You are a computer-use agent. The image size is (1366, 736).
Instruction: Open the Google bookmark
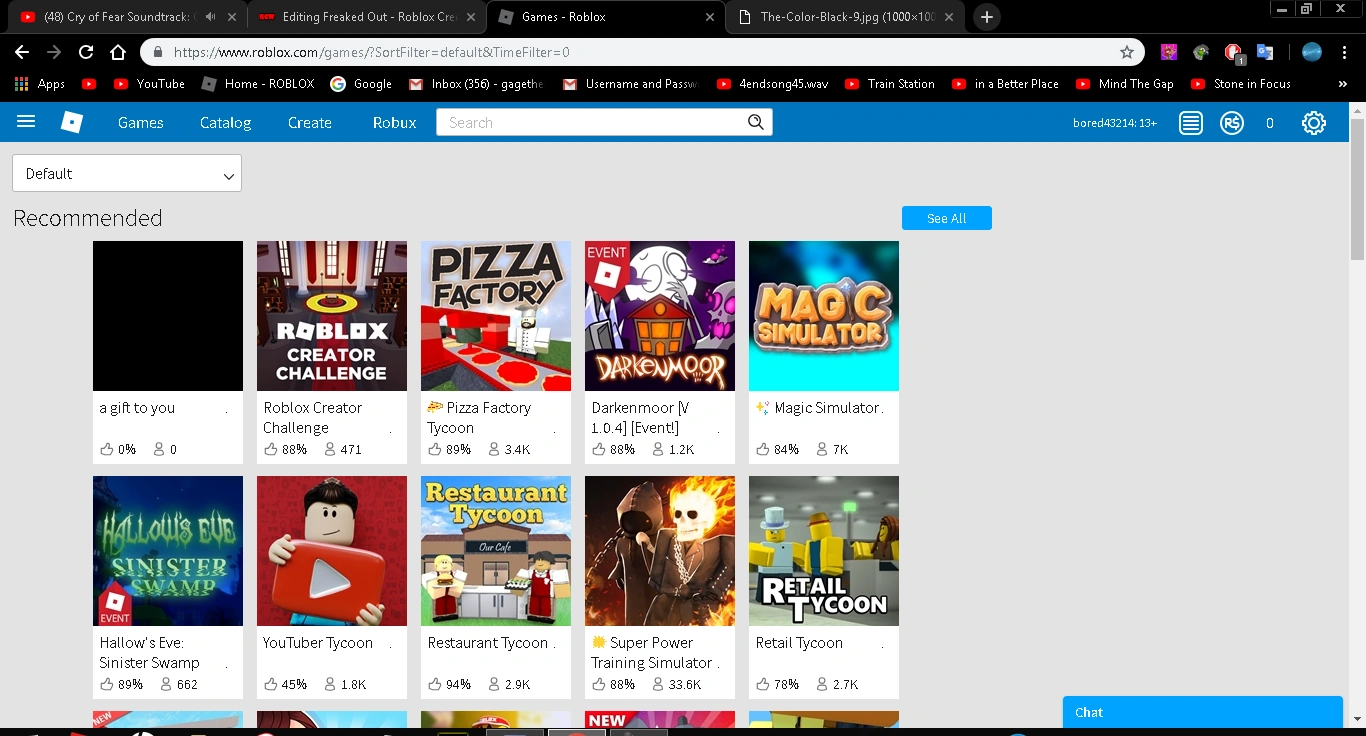361,84
